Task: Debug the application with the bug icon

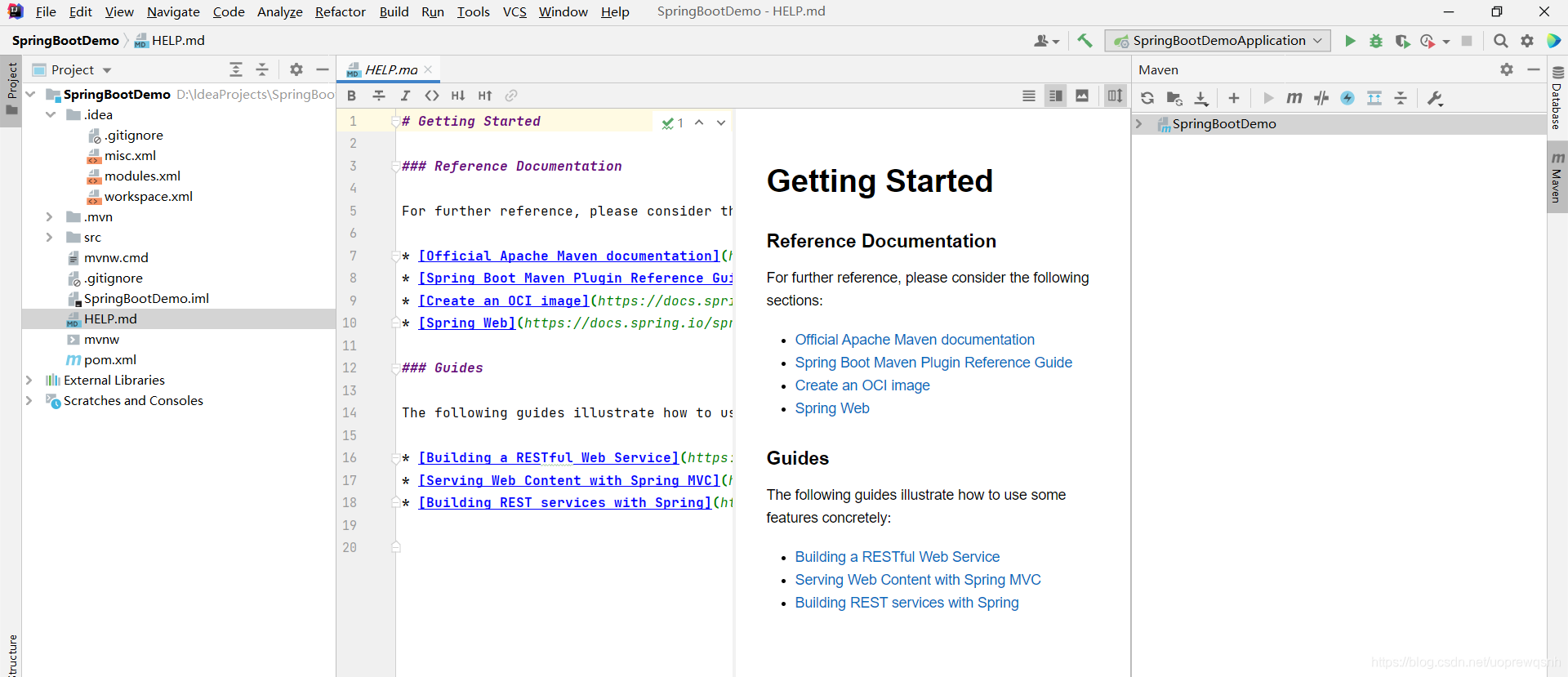Action: tap(1376, 41)
